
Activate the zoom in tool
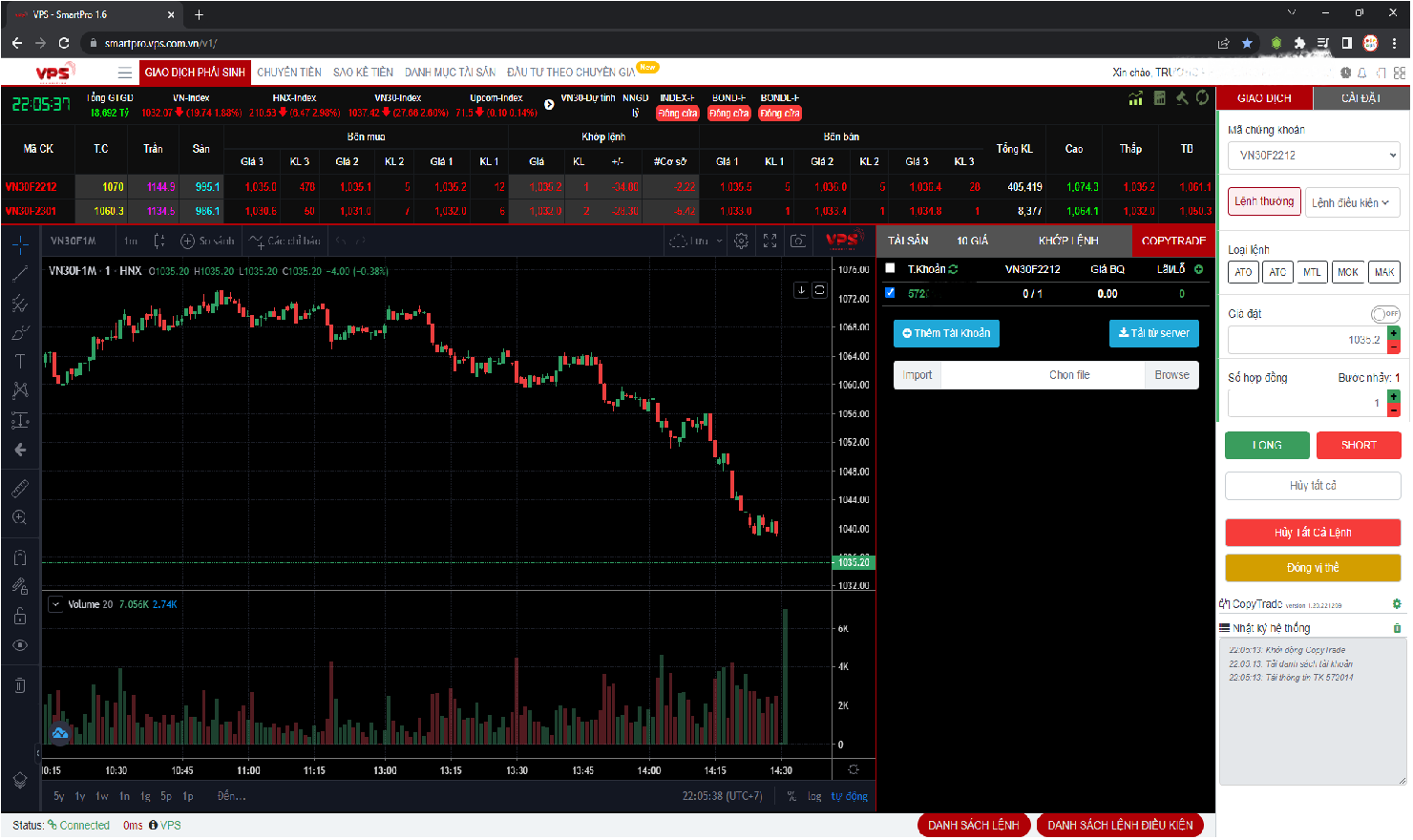tap(20, 517)
